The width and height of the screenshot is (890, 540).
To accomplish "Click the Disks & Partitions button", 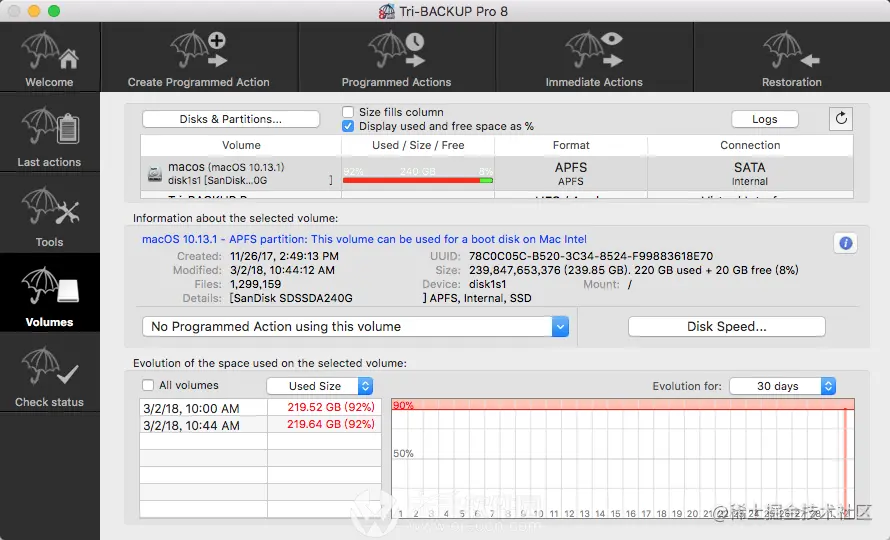I will click(x=230, y=119).
